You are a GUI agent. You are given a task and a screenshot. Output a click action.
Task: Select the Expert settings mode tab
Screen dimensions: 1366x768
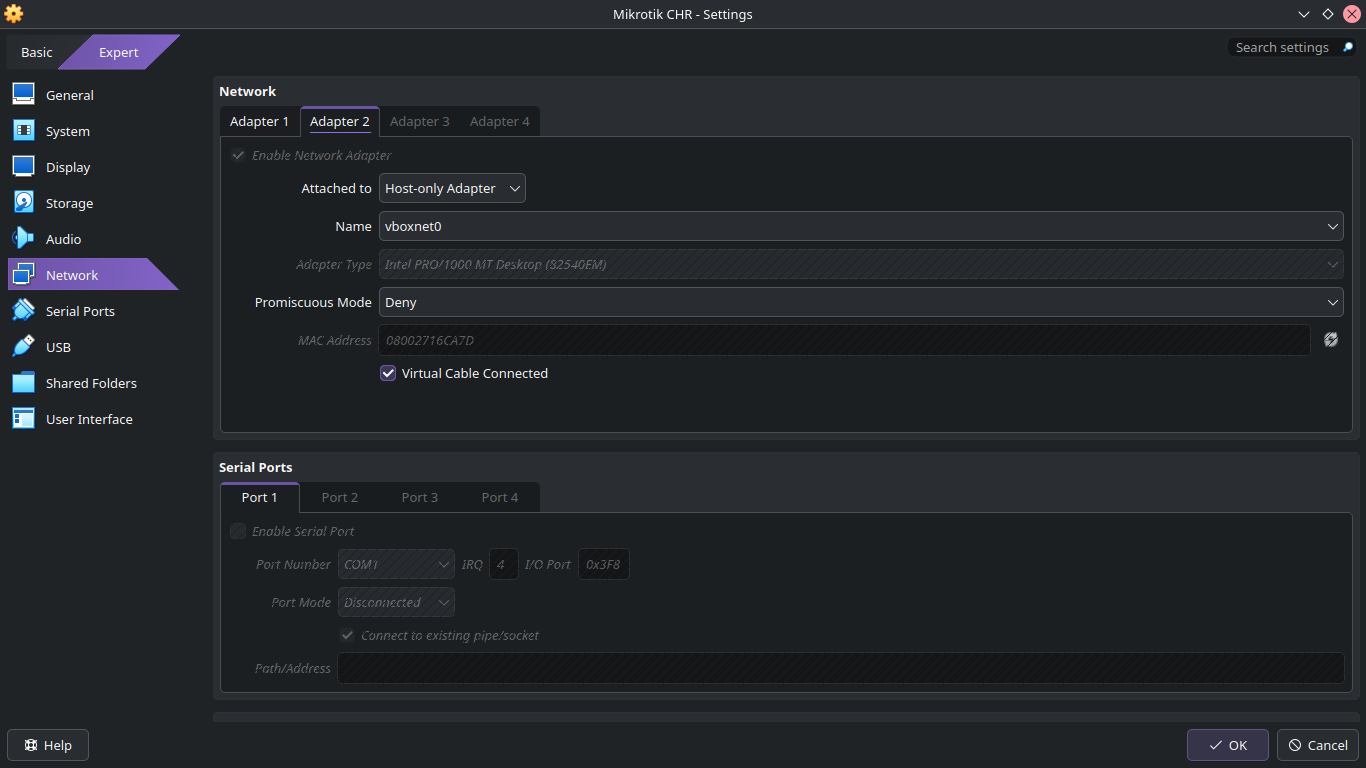pos(119,52)
